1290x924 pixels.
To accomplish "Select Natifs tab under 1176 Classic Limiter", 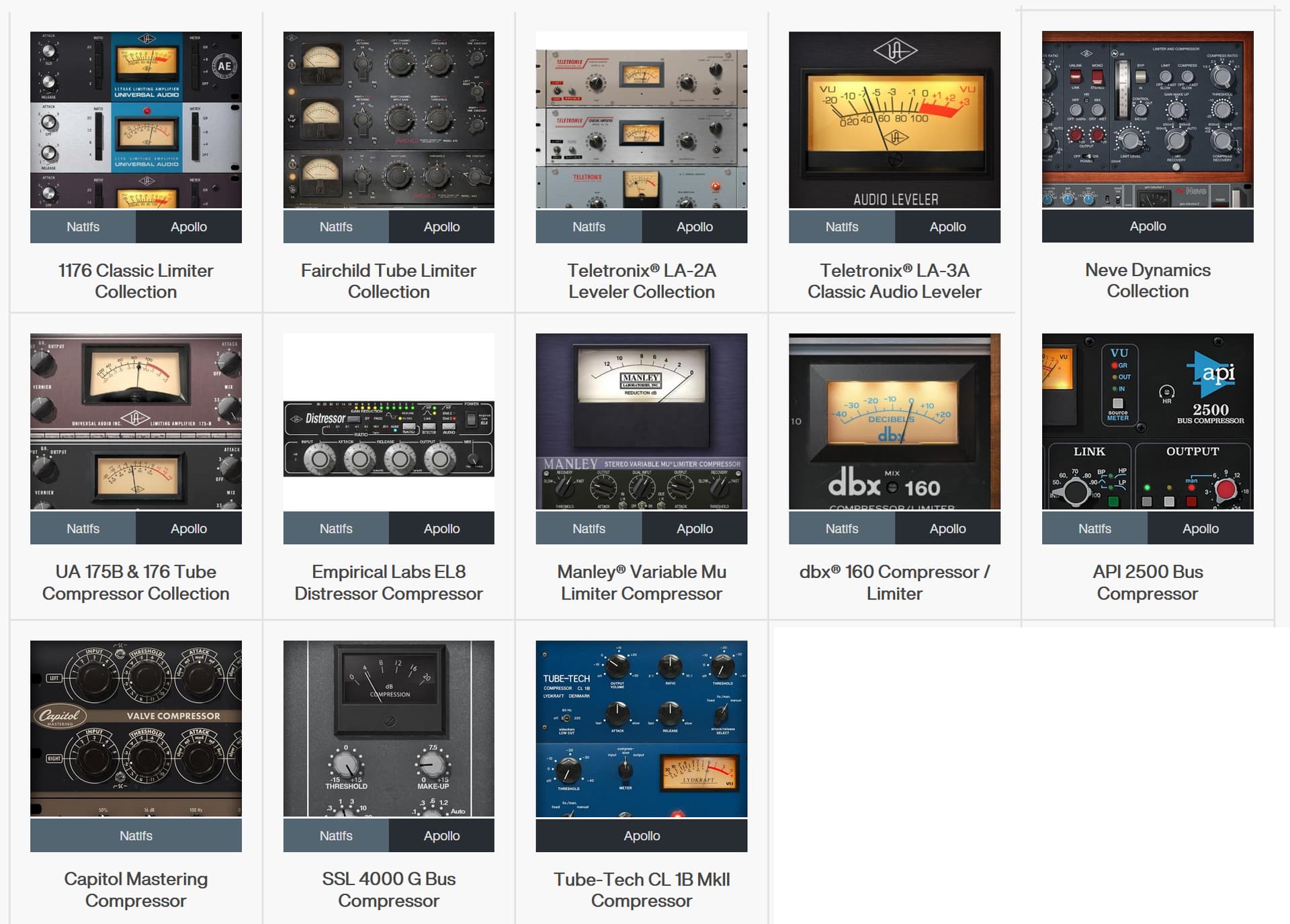I will point(83,226).
